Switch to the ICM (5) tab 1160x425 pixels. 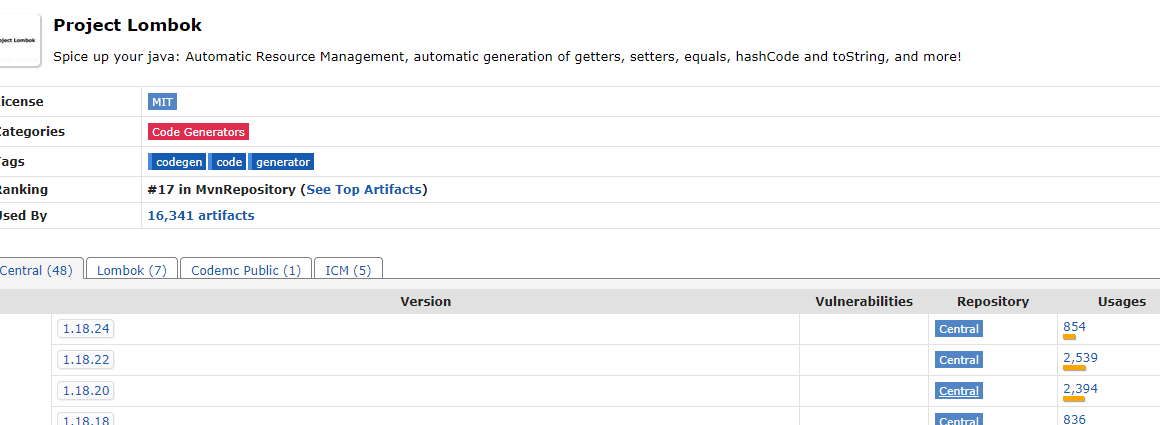(348, 270)
